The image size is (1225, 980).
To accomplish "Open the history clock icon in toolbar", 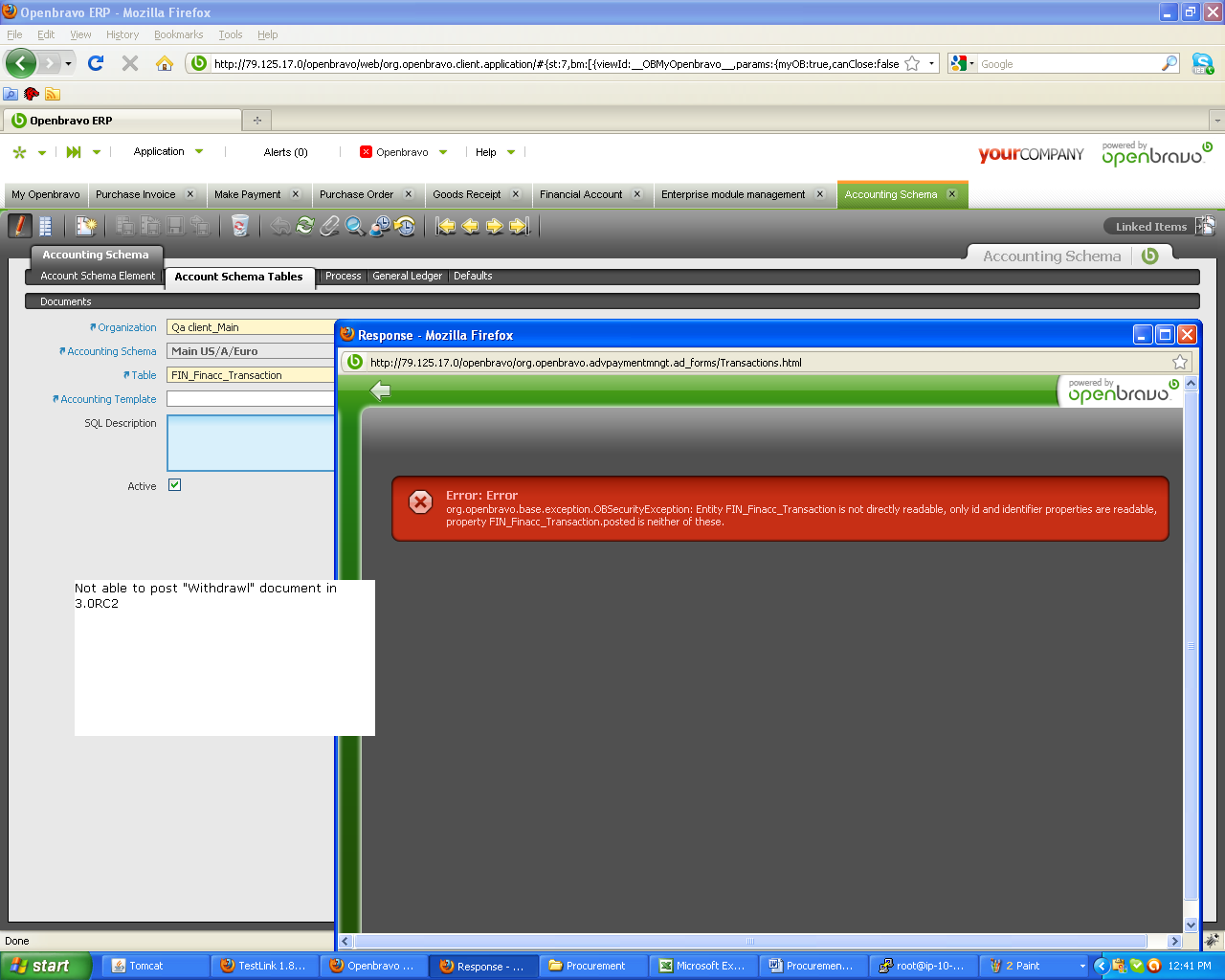I will (405, 226).
